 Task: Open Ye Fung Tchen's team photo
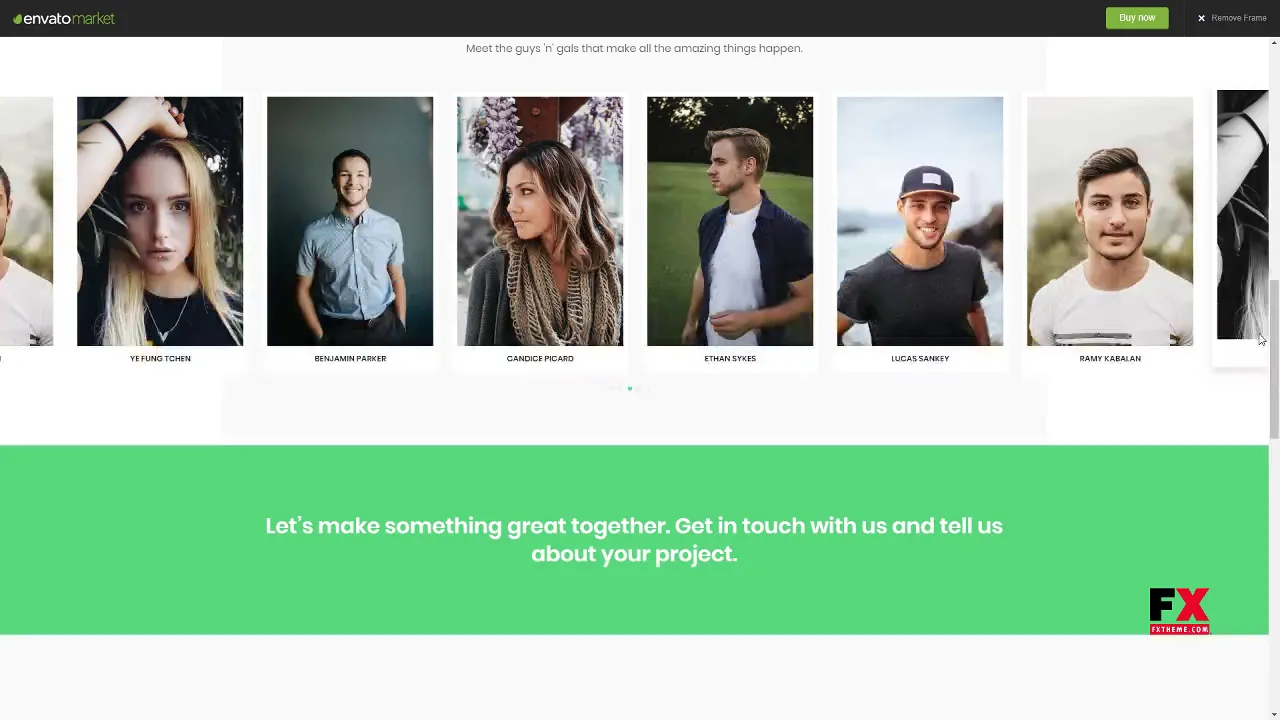click(160, 221)
